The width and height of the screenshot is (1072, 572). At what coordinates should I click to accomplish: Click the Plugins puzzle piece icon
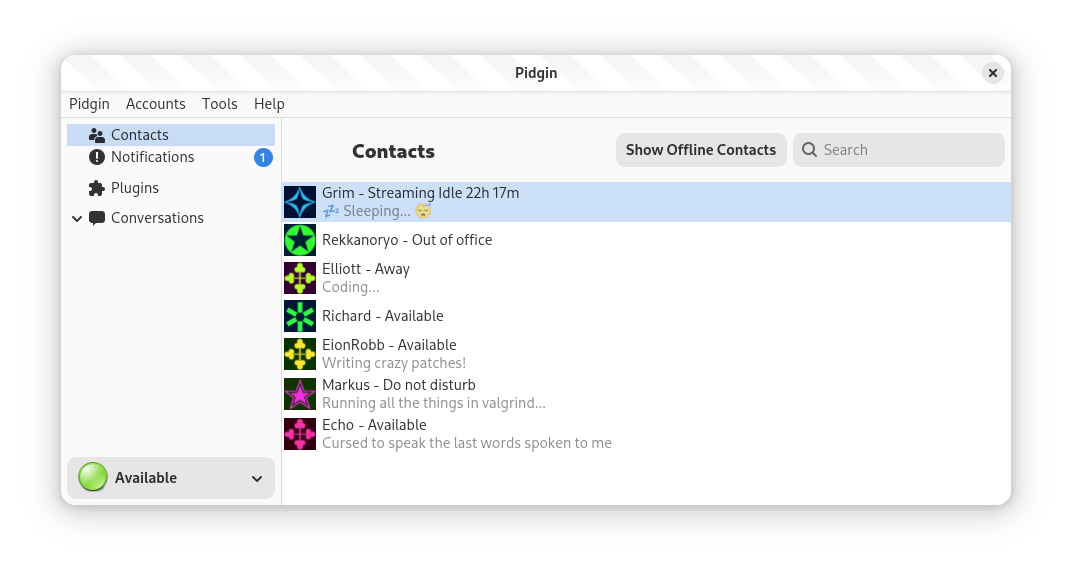(97, 188)
